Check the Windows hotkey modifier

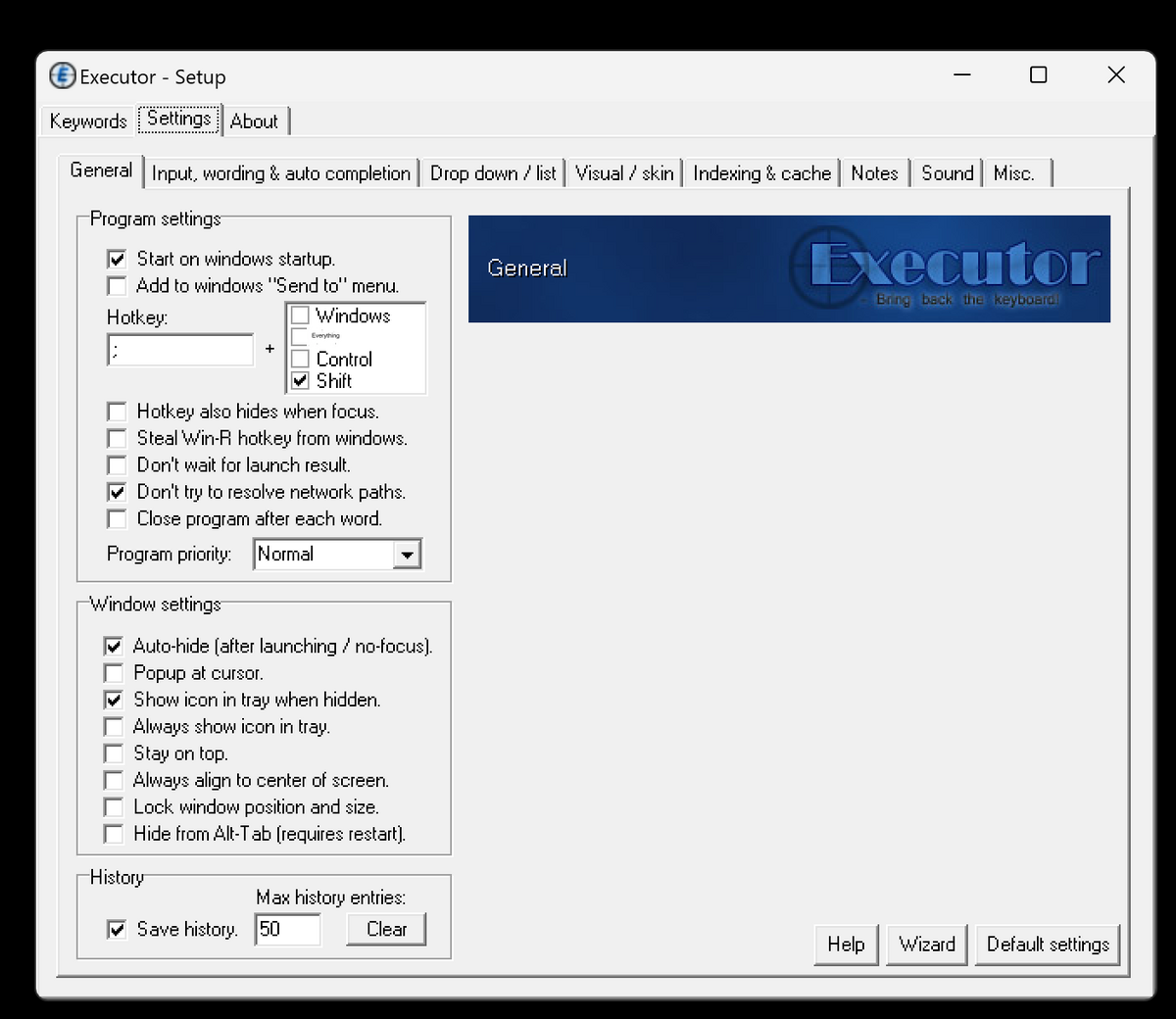click(x=300, y=315)
